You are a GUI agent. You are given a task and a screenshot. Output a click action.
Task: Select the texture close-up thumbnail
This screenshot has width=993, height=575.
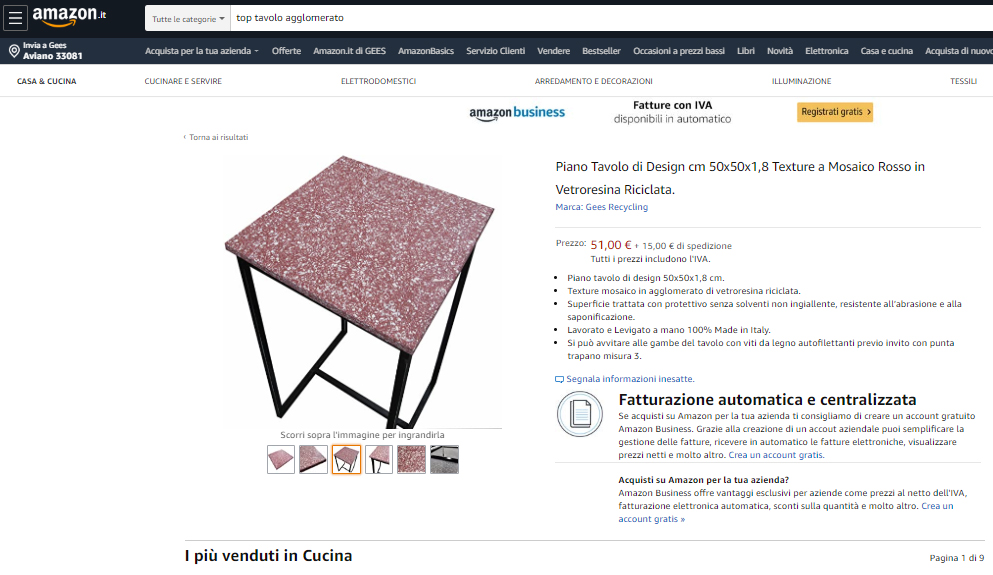point(411,459)
